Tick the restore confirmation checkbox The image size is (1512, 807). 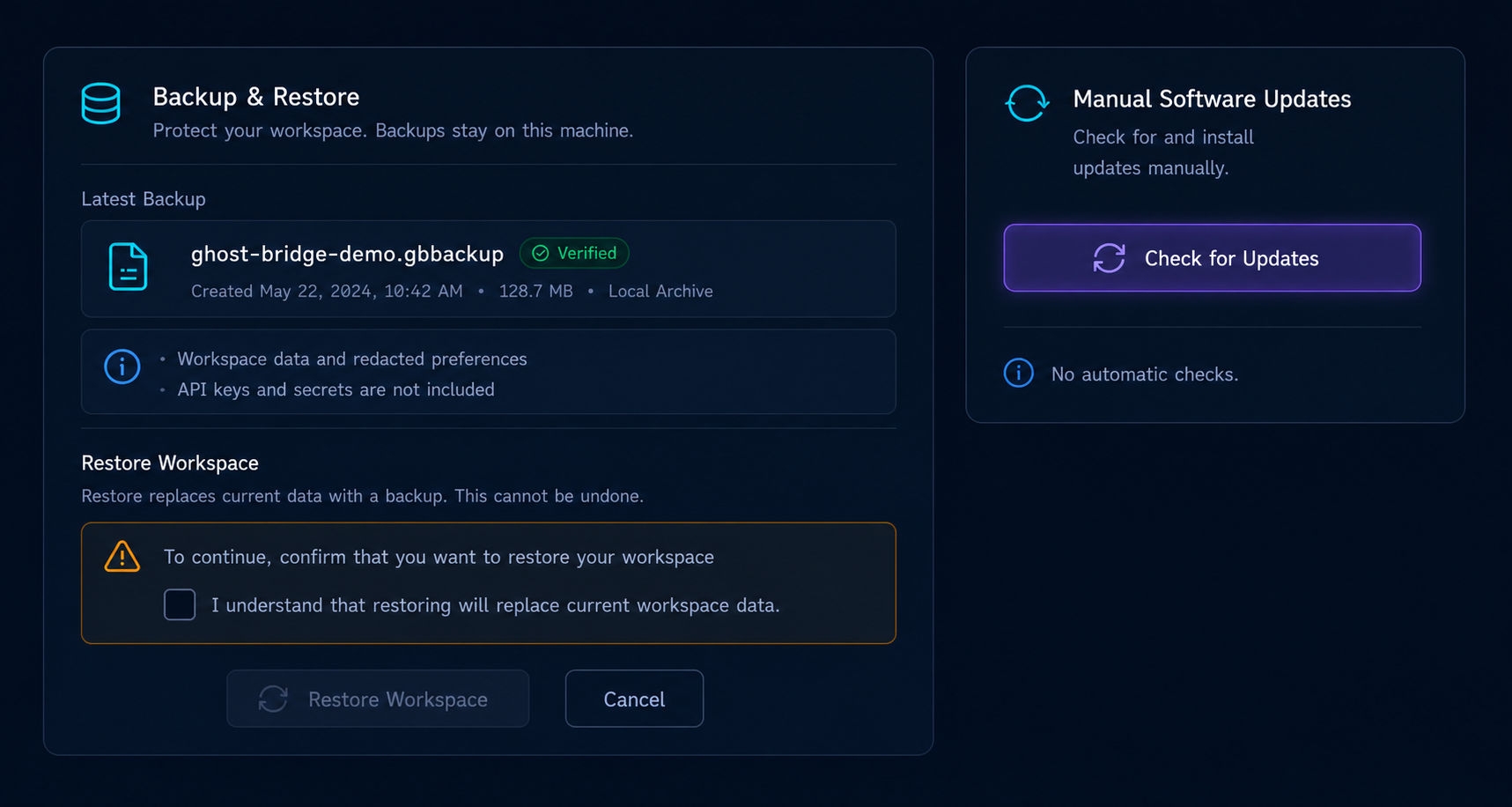coord(180,605)
